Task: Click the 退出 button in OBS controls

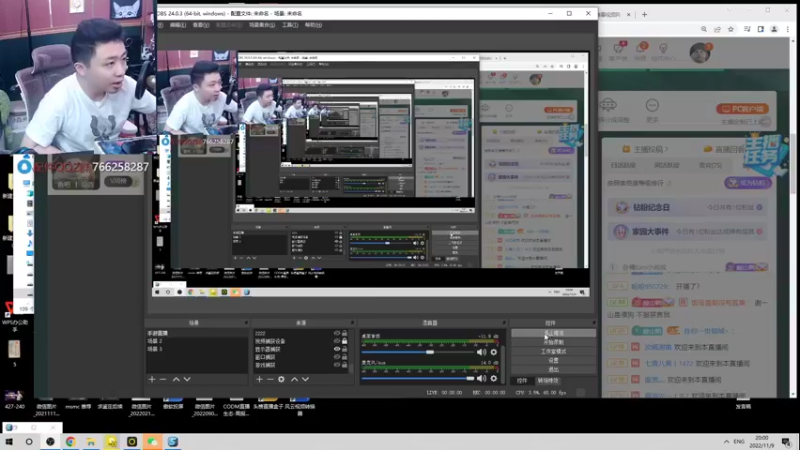Action: [x=553, y=369]
